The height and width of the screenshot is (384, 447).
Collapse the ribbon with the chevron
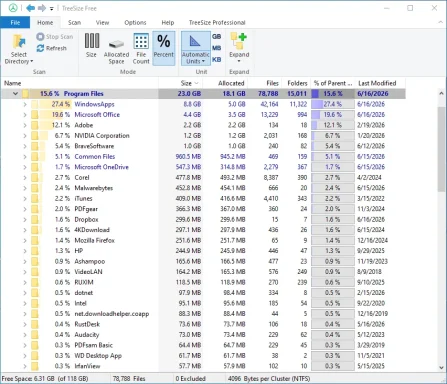(x=440, y=22)
